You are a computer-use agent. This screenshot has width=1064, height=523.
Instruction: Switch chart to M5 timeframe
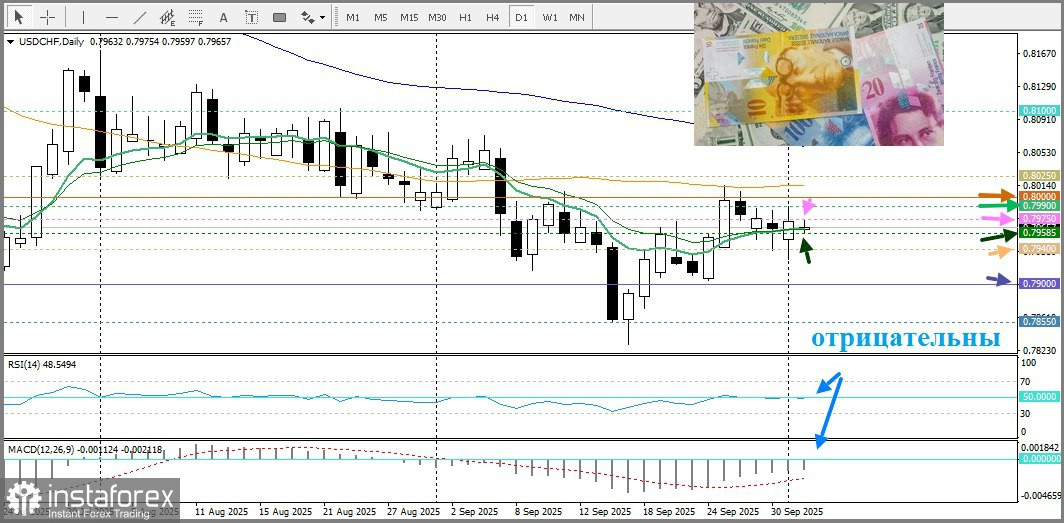pos(381,18)
